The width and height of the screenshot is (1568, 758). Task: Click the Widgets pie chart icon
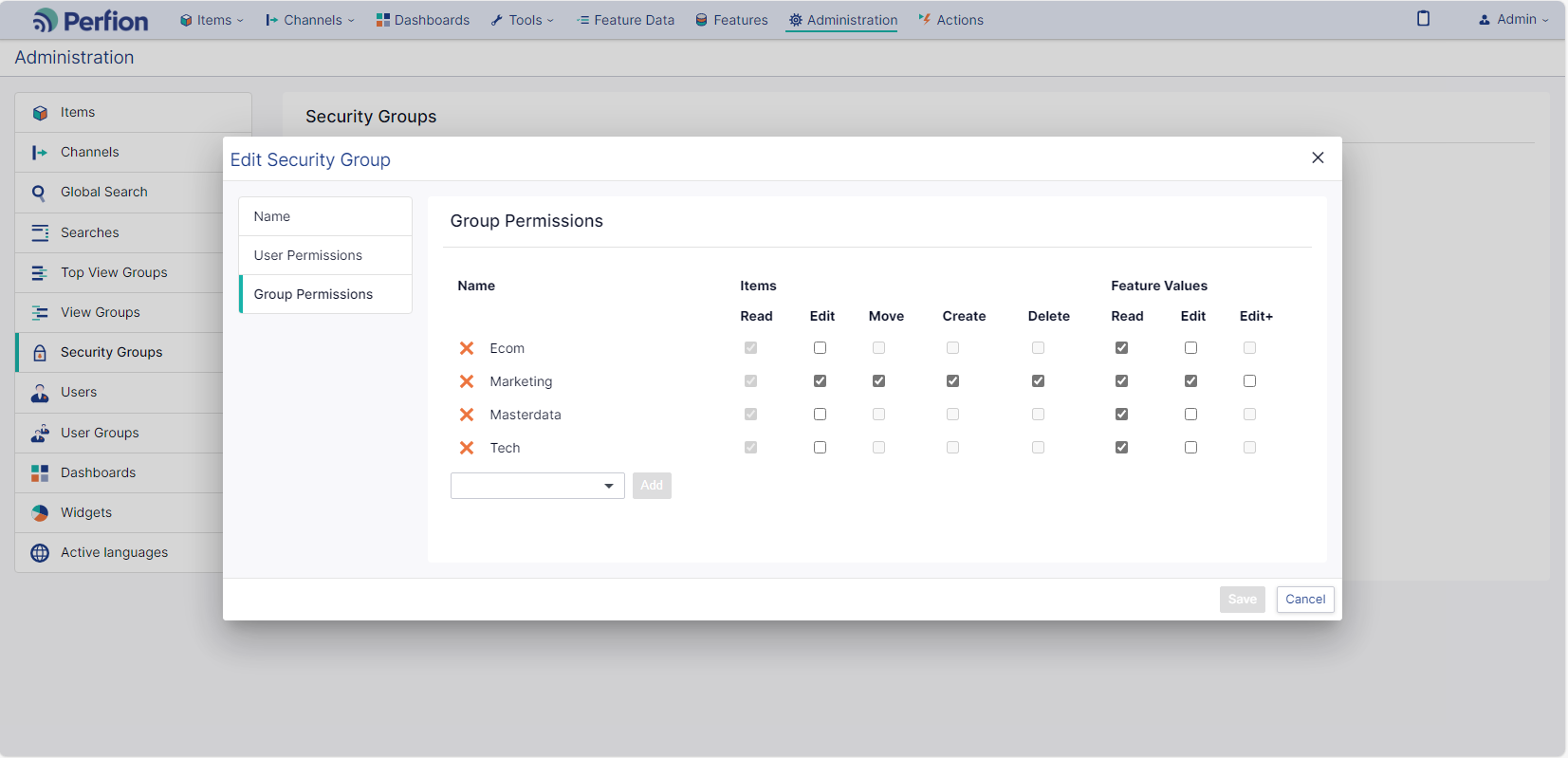click(40, 512)
